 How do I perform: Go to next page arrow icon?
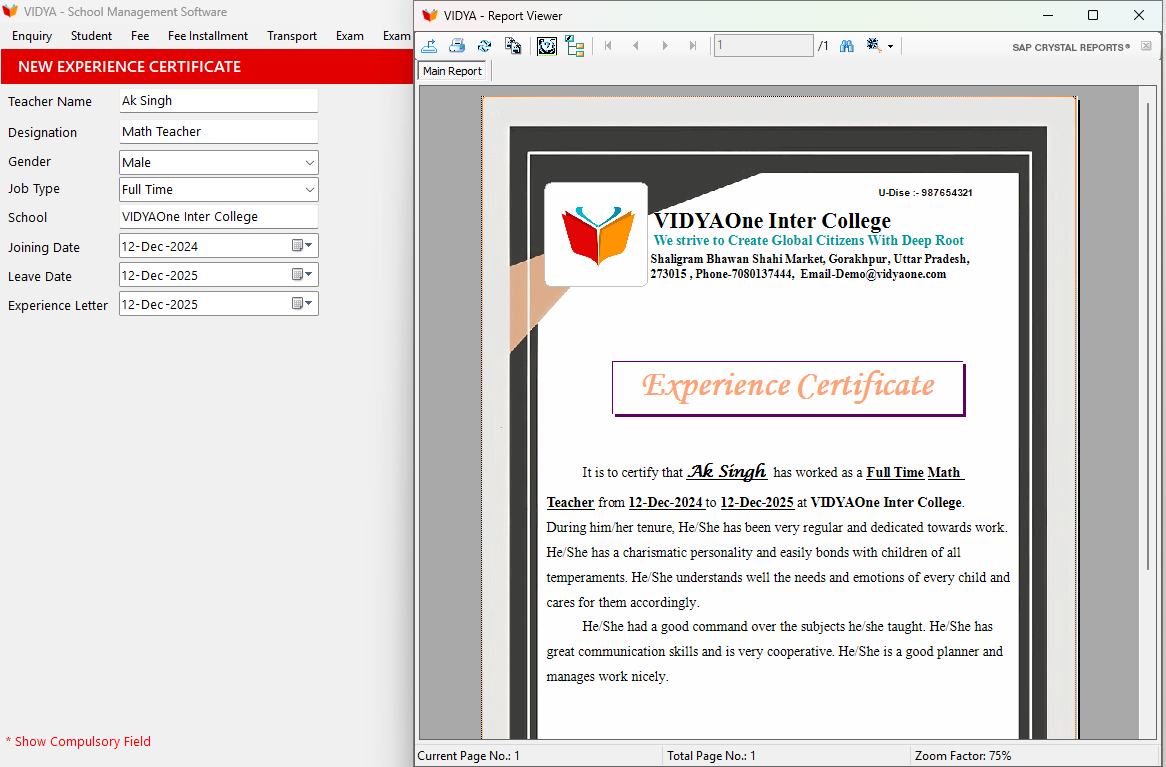(665, 46)
